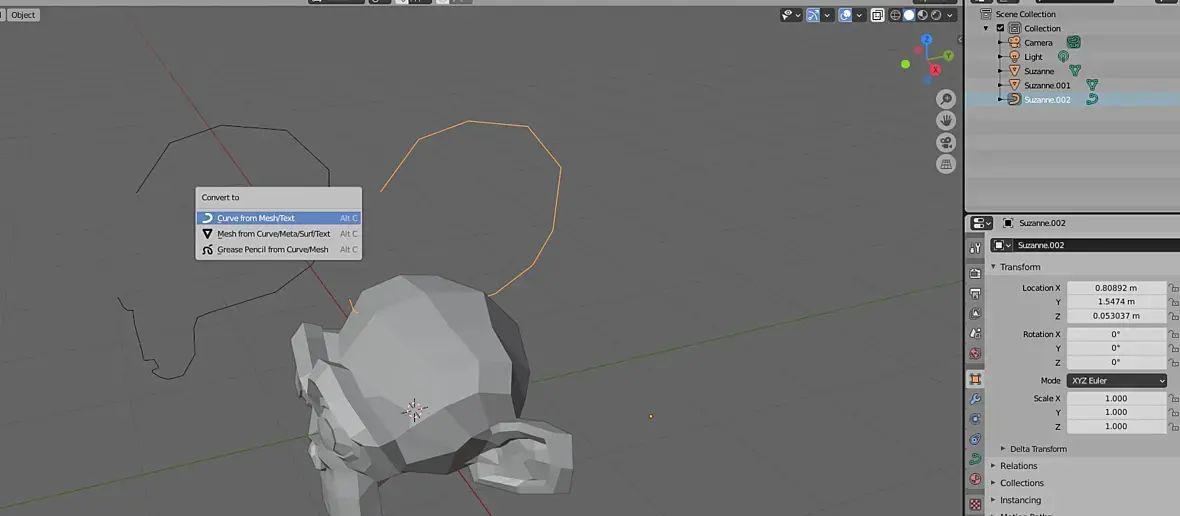
Task: Open Modifiers properties wrench tab
Action: (975, 399)
